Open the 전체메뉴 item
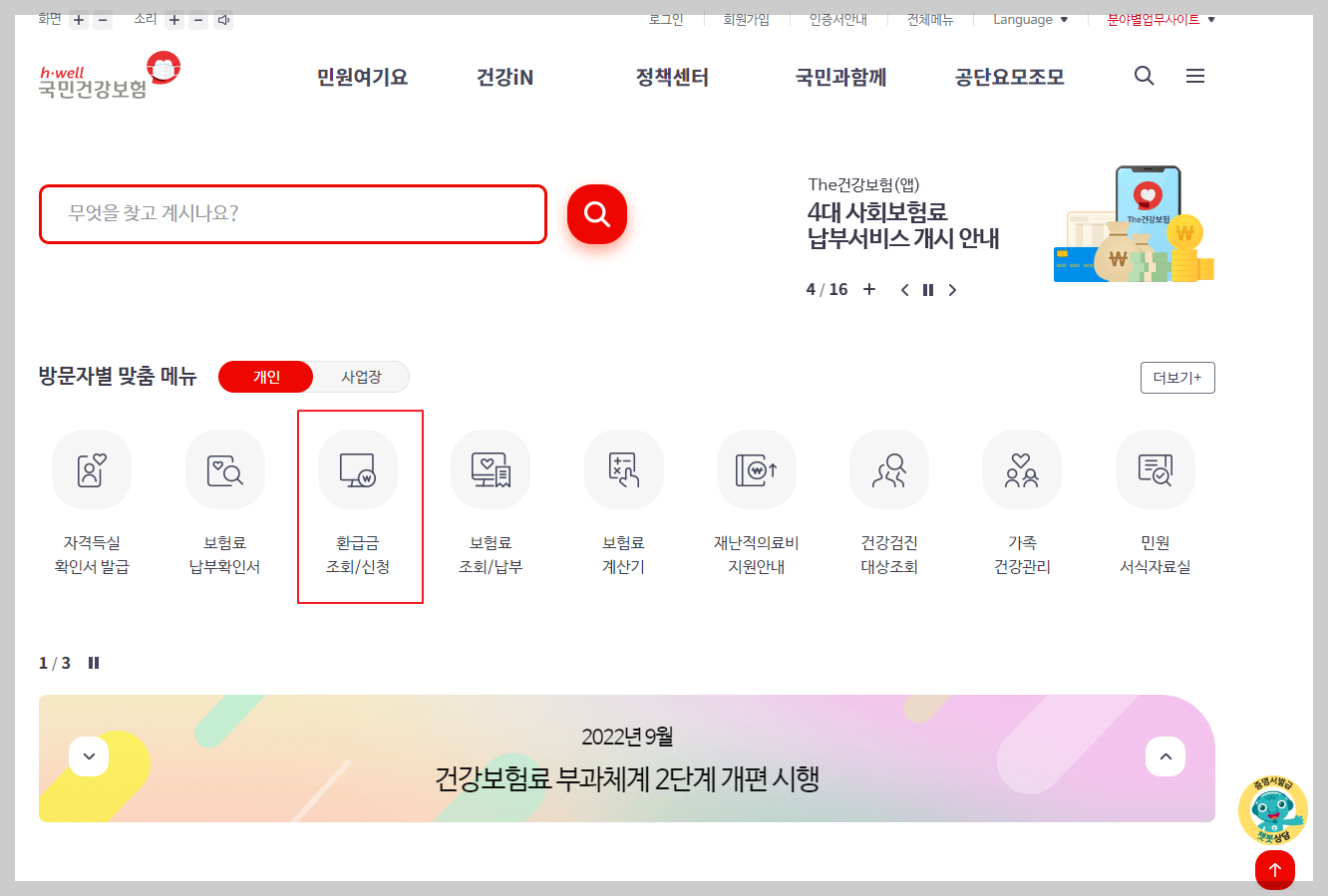 [929, 18]
